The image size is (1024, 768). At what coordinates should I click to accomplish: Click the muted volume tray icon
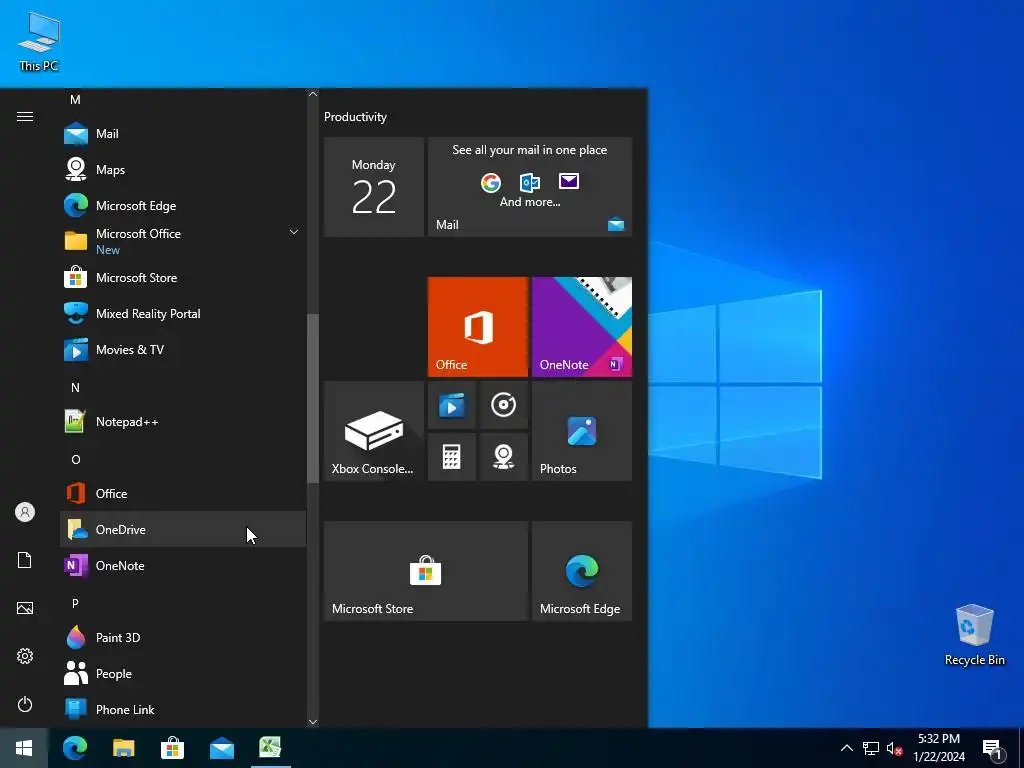[895, 748]
